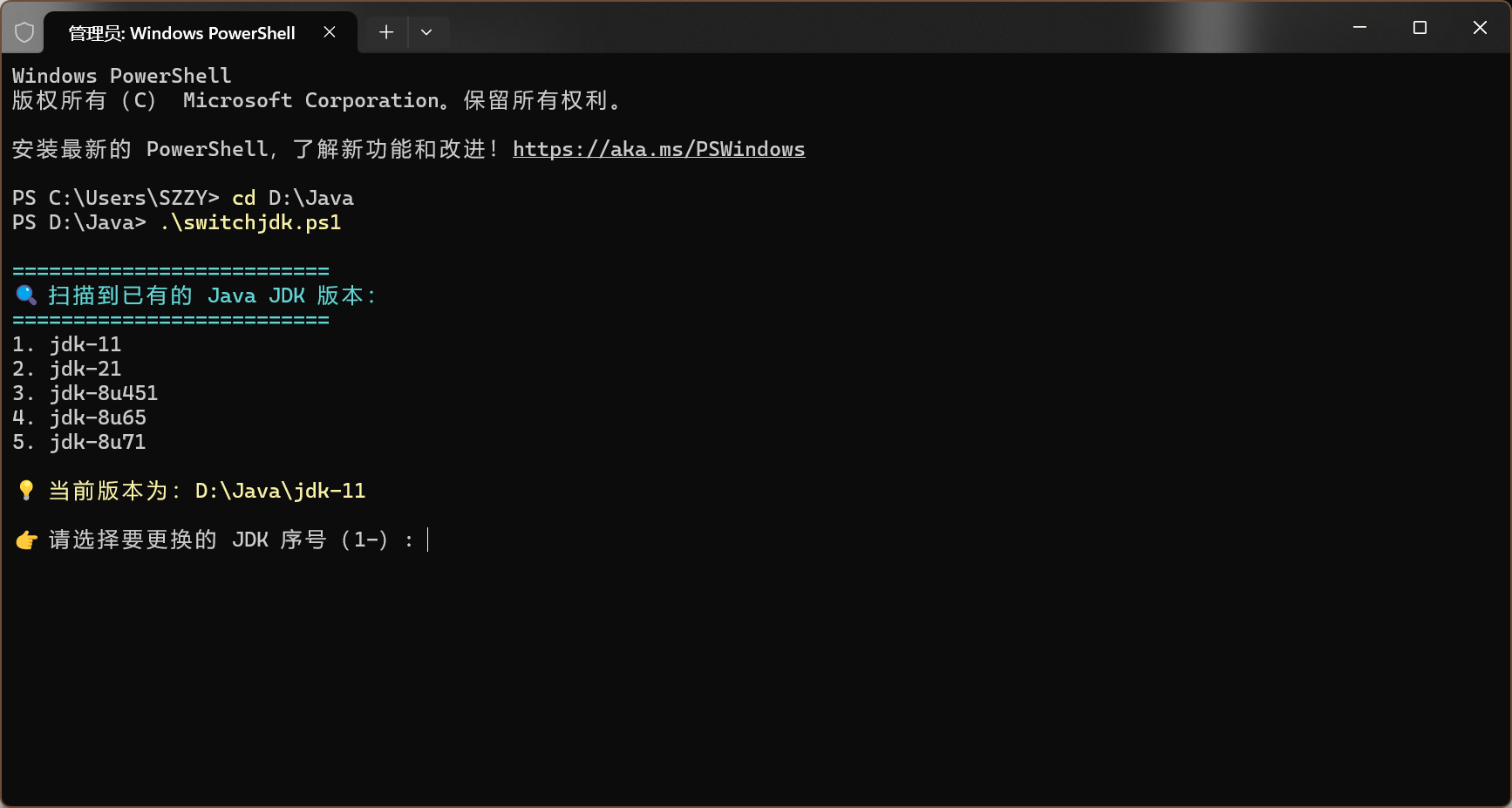Maximize the terminal window
This screenshot has height=808, width=1512.
(1420, 27)
